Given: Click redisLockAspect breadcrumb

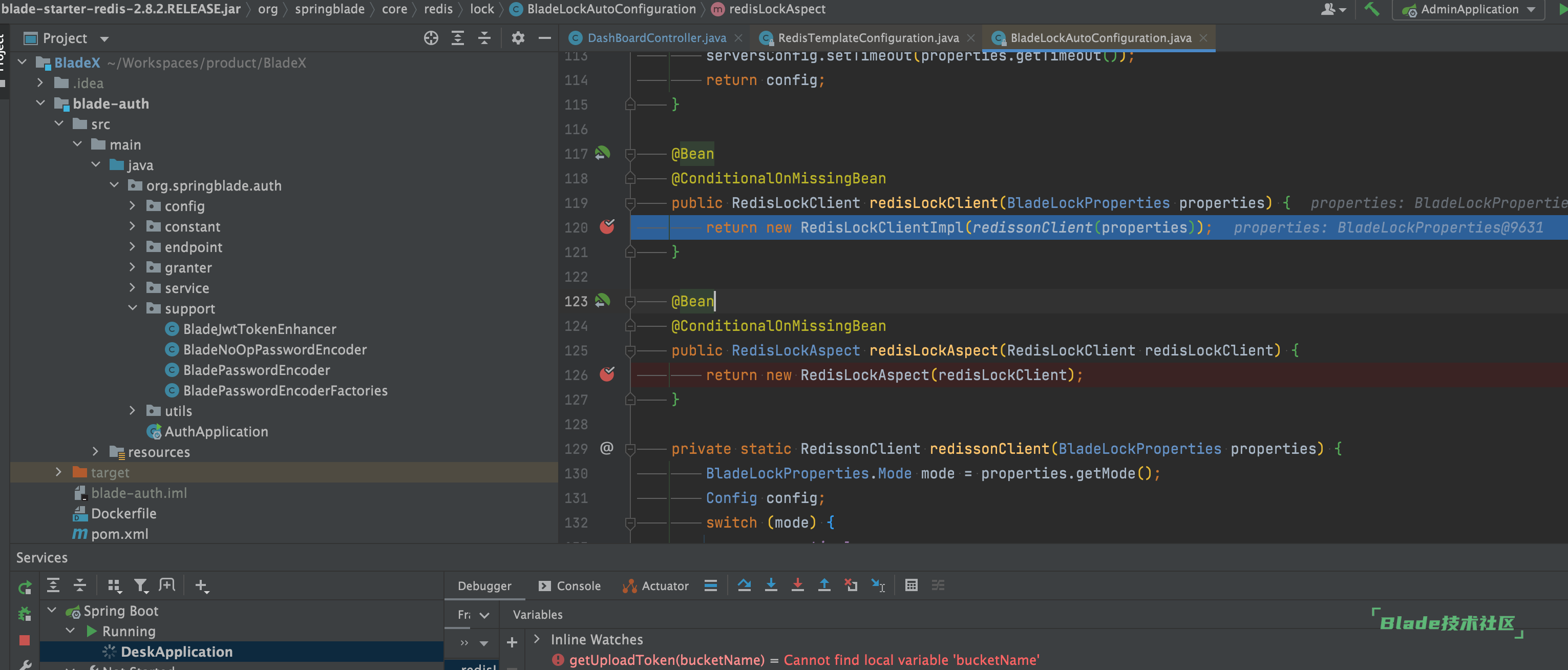Looking at the screenshot, I should point(777,9).
